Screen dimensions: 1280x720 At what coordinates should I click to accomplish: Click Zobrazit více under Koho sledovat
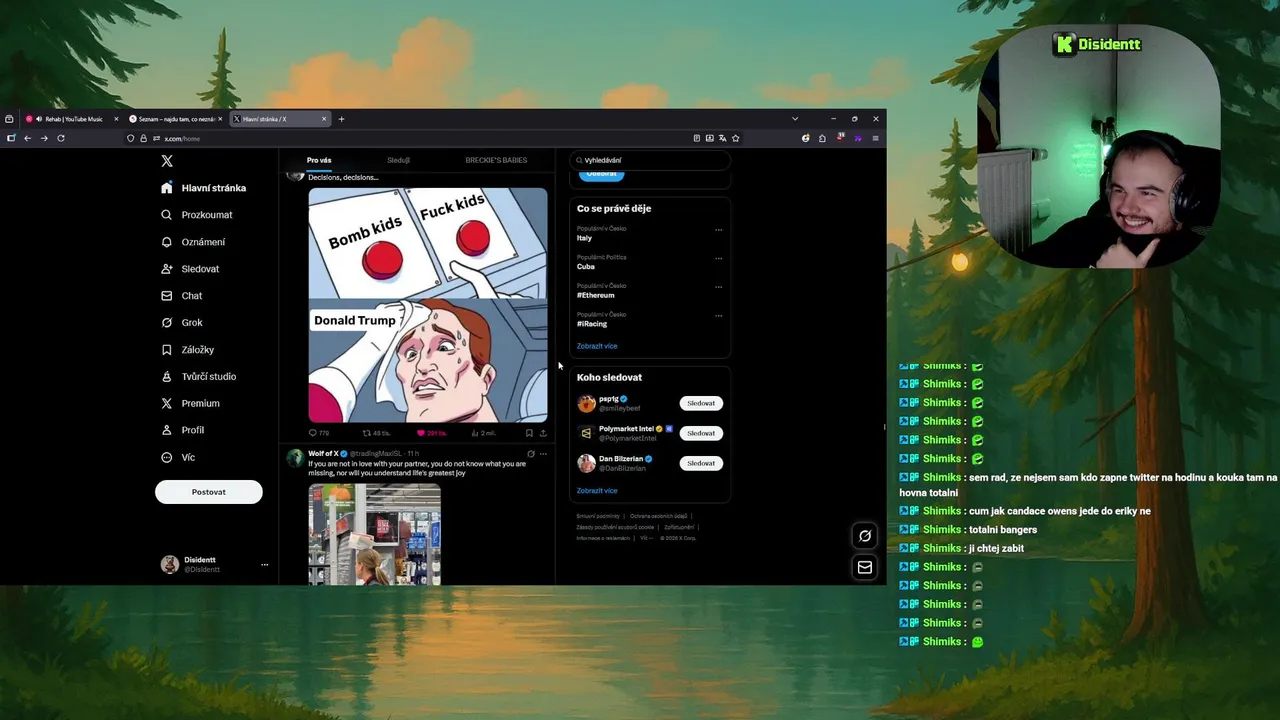(x=597, y=491)
